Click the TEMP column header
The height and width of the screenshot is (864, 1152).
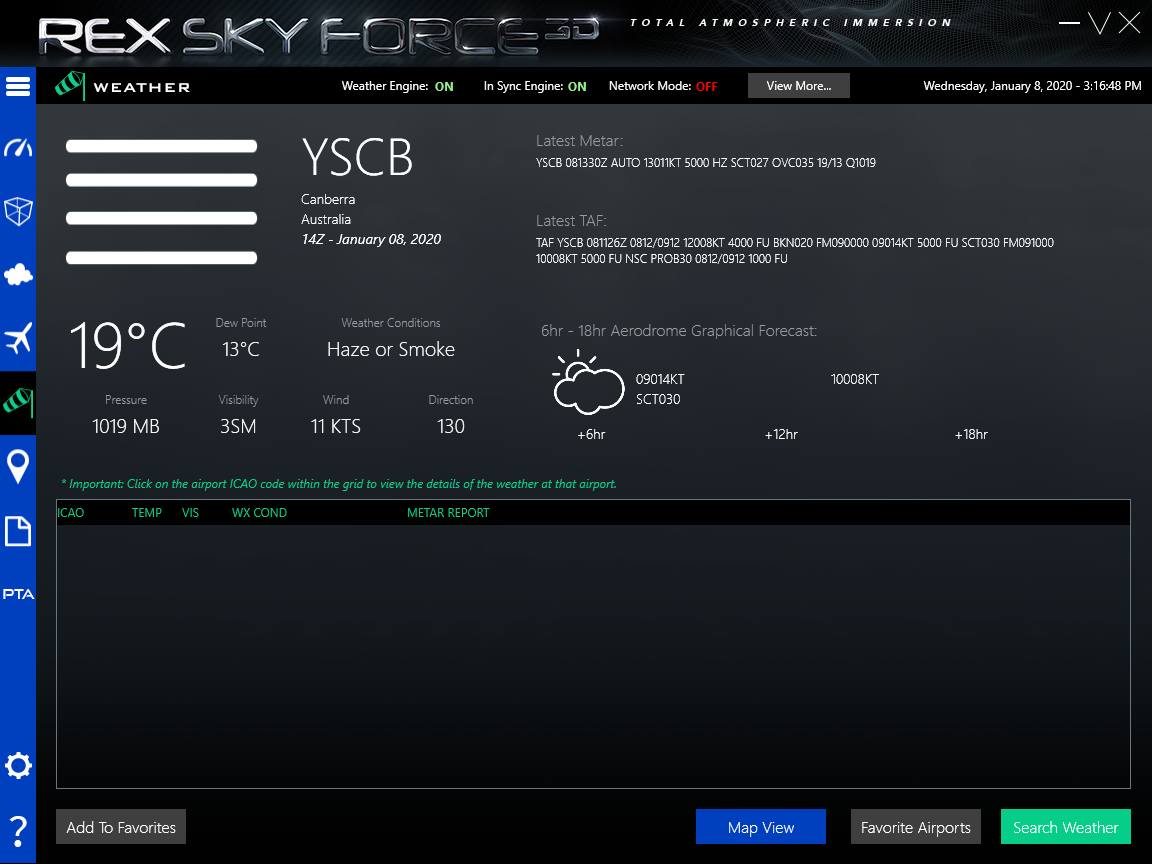pos(147,513)
